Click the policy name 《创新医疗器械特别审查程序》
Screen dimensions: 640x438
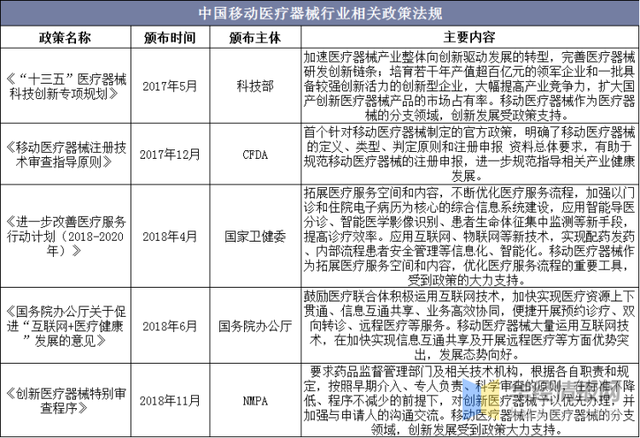(x=66, y=400)
